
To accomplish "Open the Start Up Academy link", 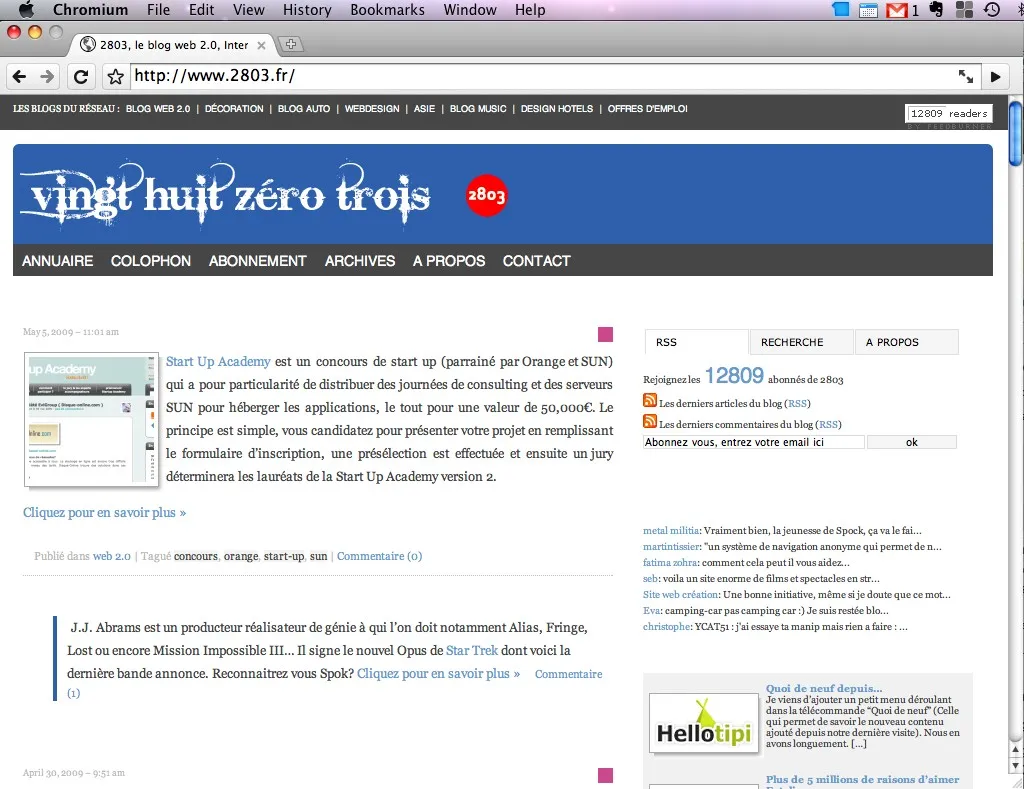I will point(217,361).
